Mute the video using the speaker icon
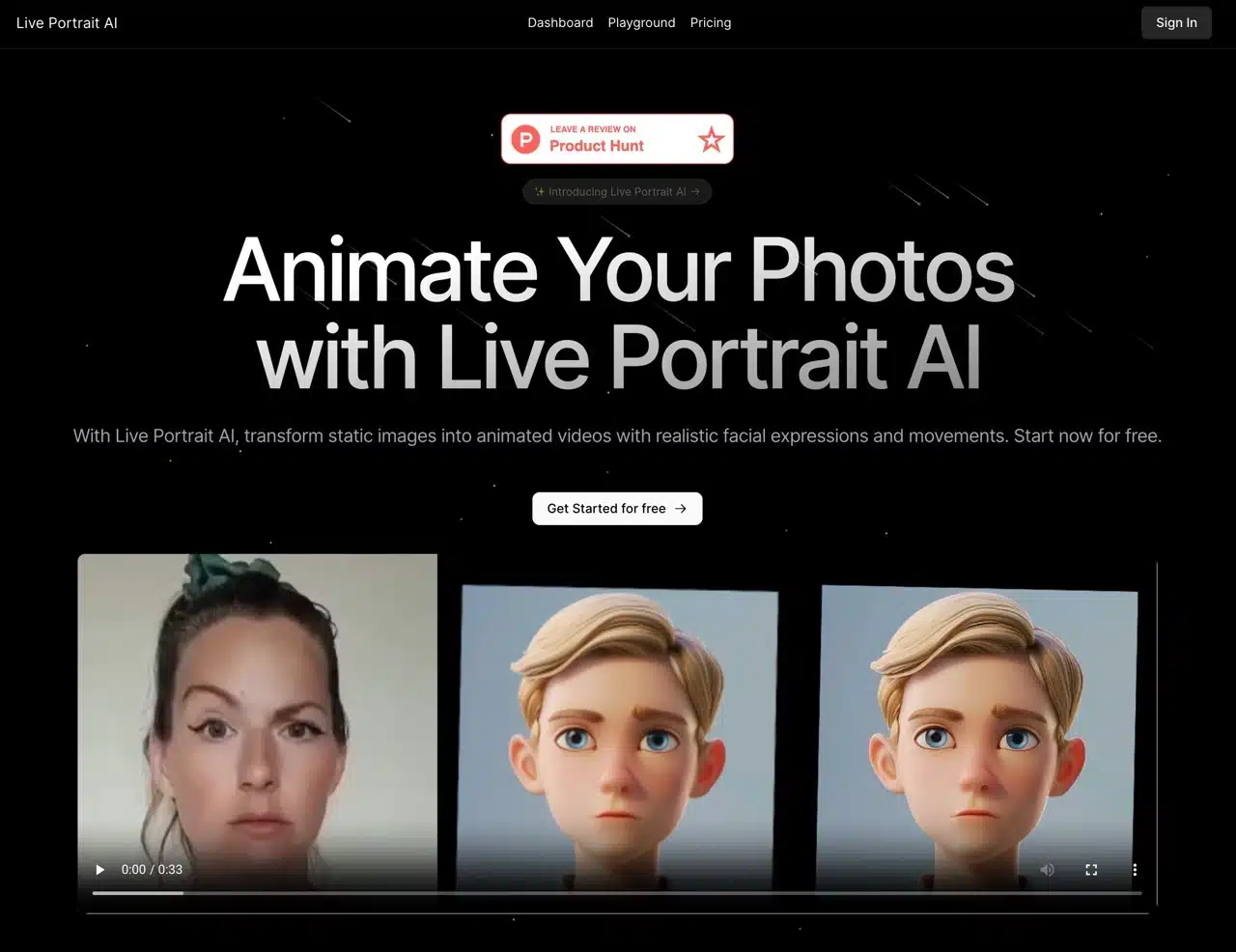The image size is (1236, 952). pyautogui.click(x=1047, y=869)
